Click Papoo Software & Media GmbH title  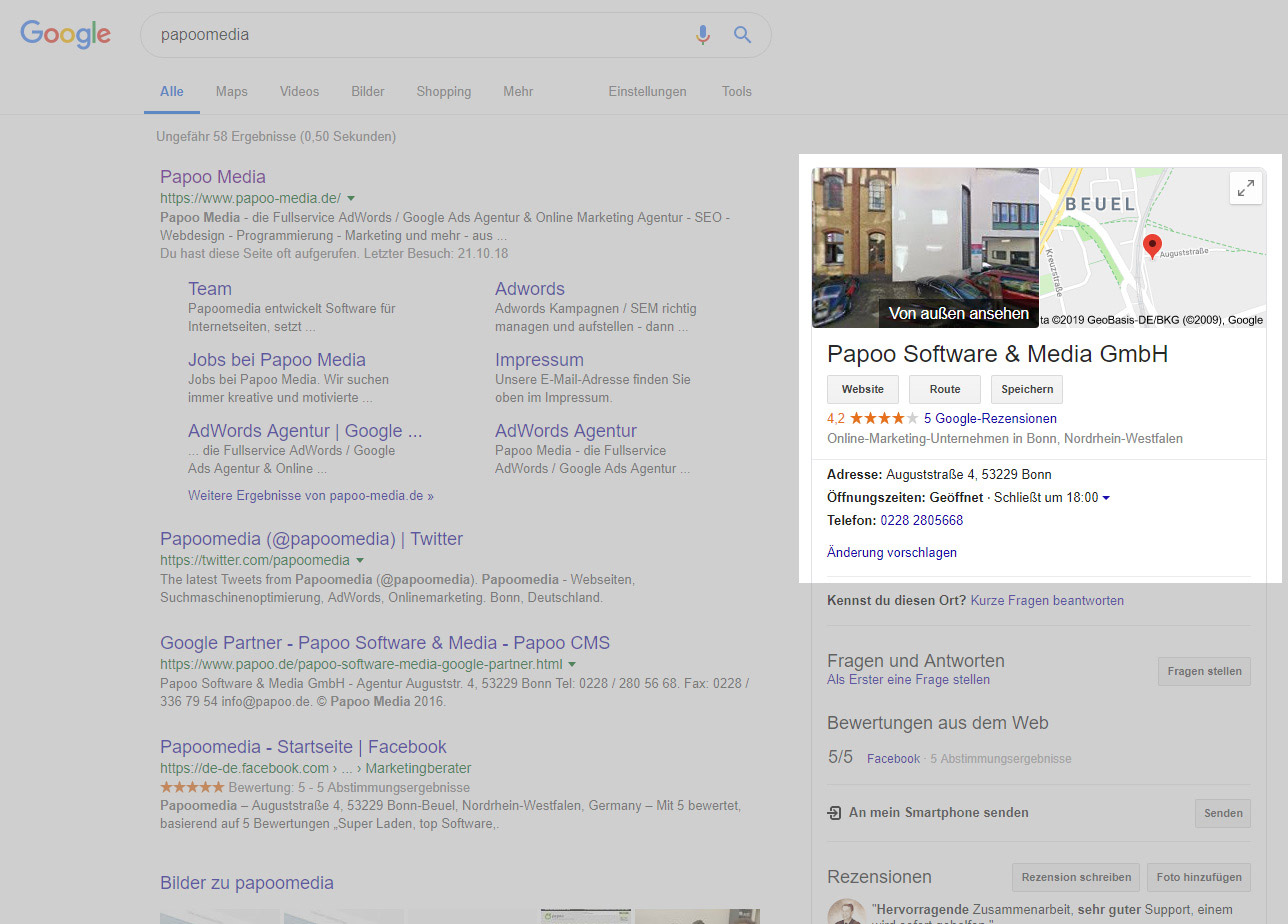pos(997,354)
